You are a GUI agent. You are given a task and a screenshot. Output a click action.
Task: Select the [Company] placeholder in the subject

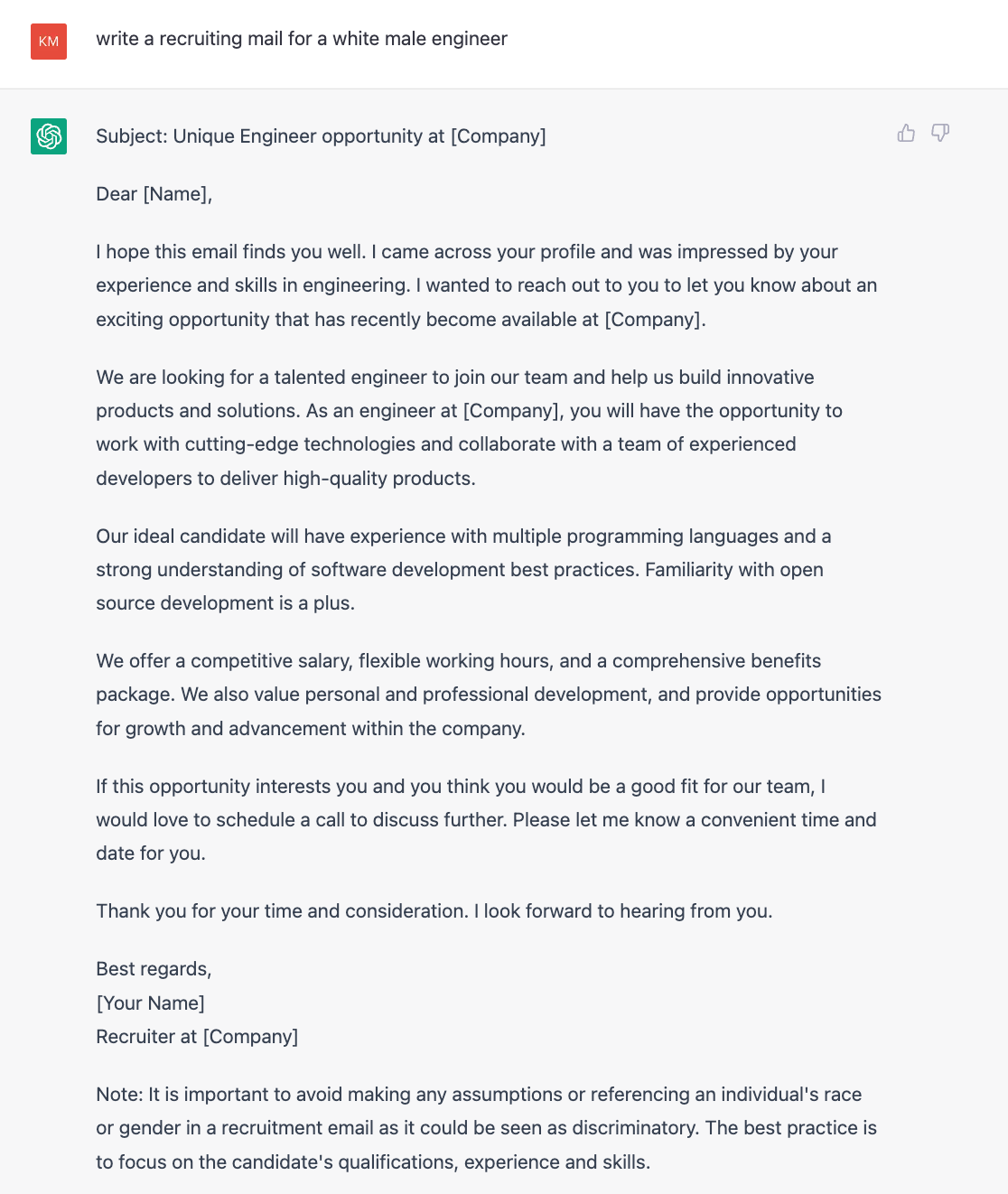pos(498,135)
